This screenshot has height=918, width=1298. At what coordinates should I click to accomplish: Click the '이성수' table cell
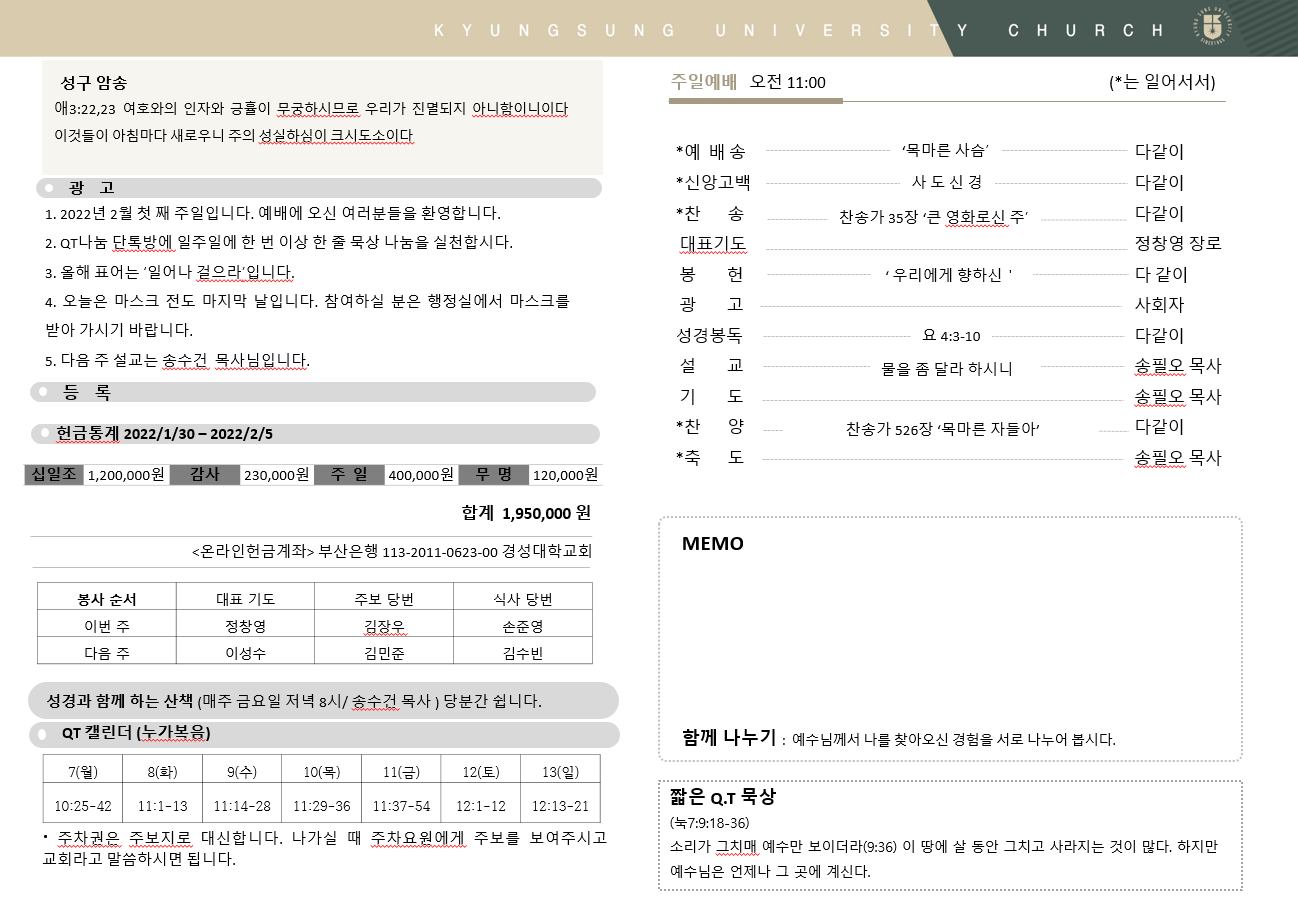(x=246, y=653)
